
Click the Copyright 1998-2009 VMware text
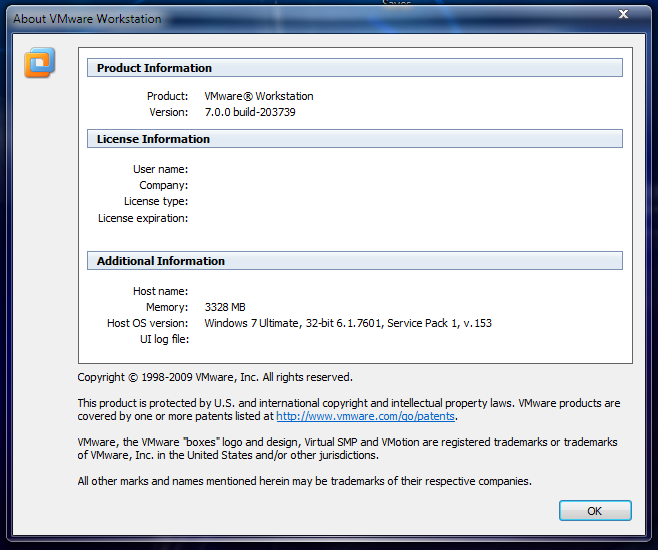(215, 377)
